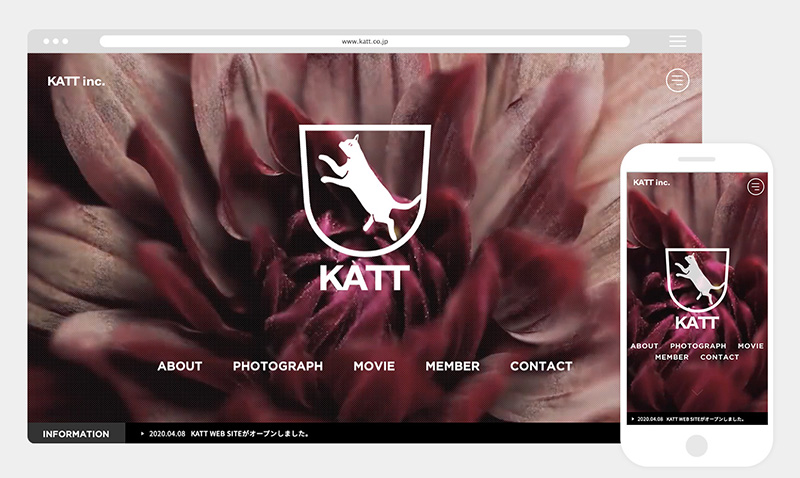Click the INFORMATION label in bottom bar
Image resolution: width=800 pixels, height=478 pixels.
[76, 434]
